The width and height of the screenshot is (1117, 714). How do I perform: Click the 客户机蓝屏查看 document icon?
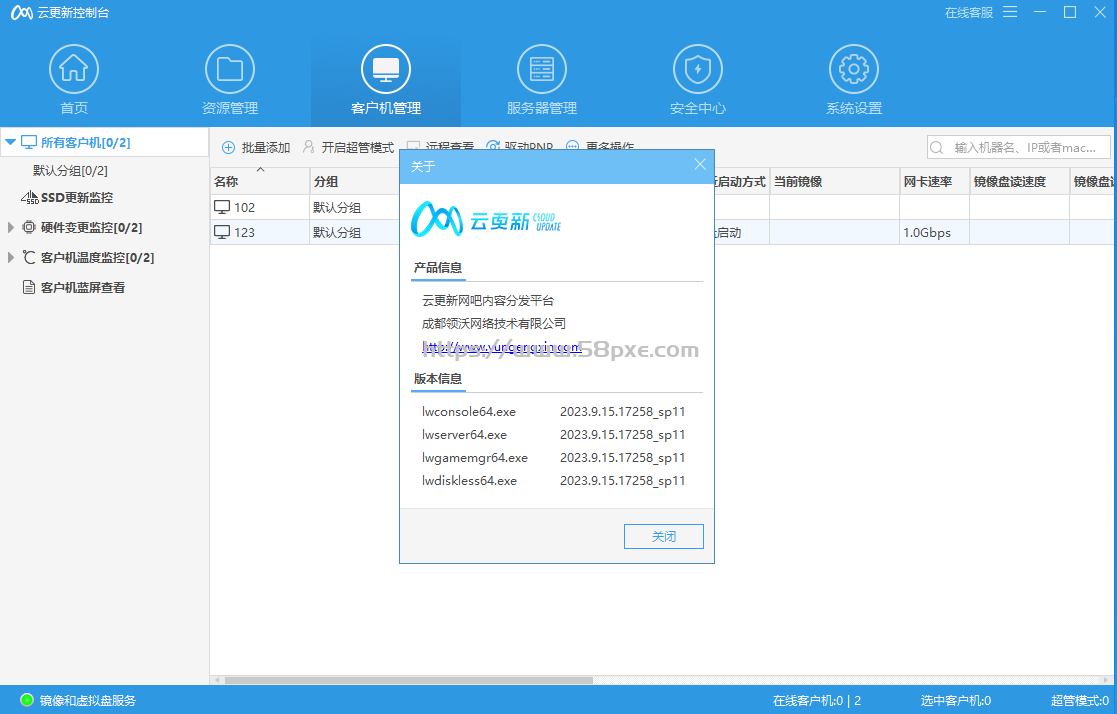pyautogui.click(x=29, y=287)
